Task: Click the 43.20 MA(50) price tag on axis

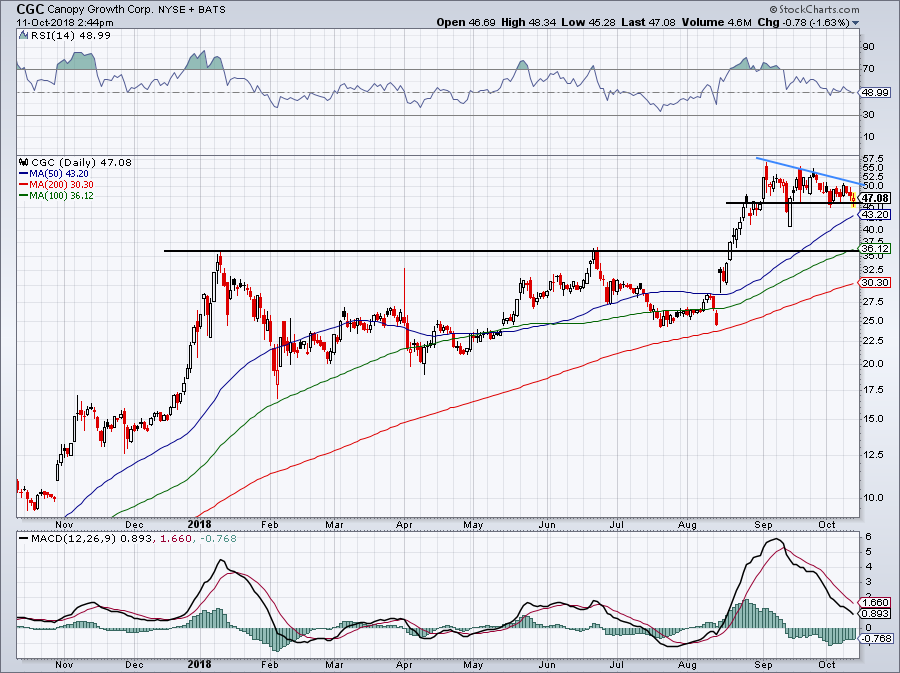Action: click(874, 215)
